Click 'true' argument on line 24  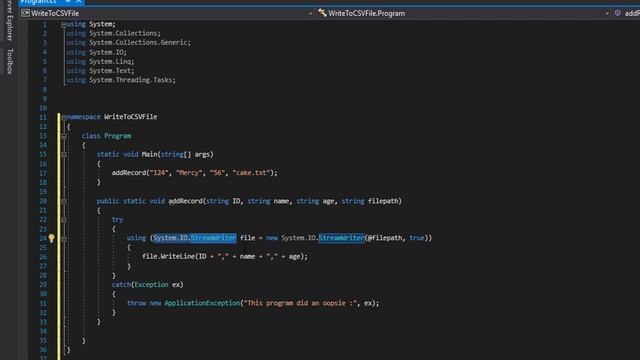[x=417, y=238]
